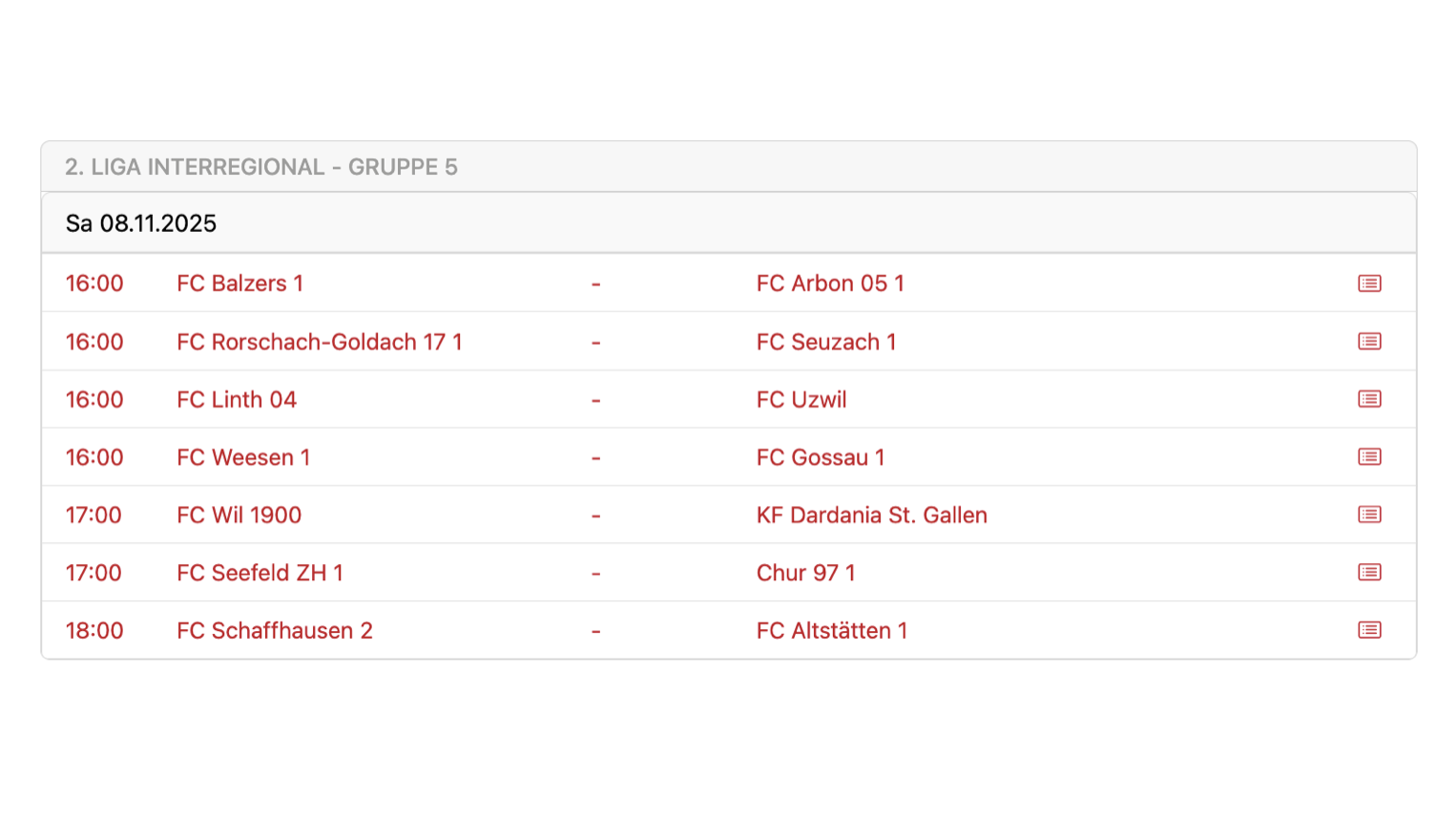Open match details icon for FC Rorschach-Goldach game
The height and width of the screenshot is (821, 1456).
tap(1369, 342)
